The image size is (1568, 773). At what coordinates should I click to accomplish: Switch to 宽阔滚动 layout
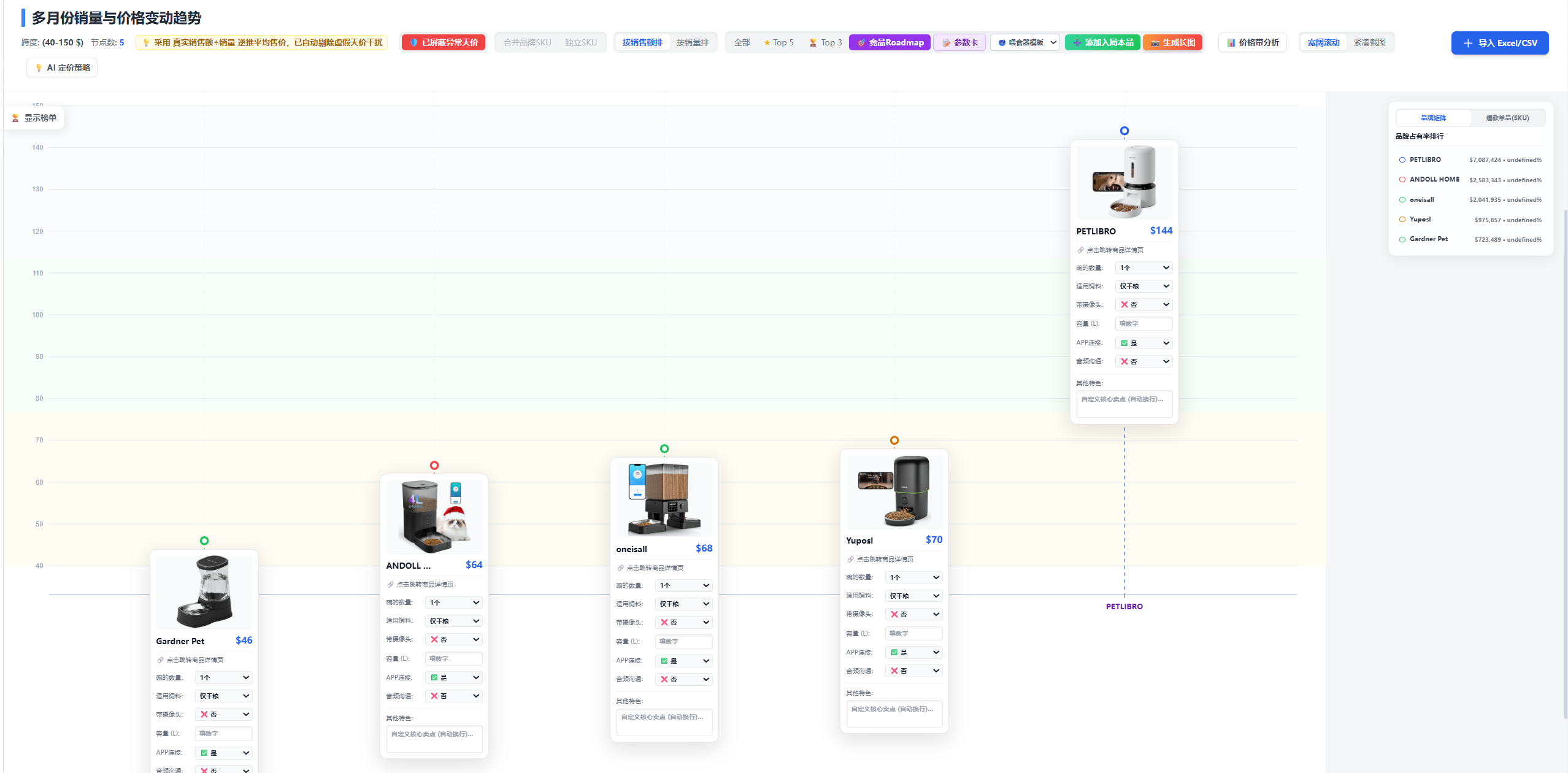click(x=1323, y=42)
